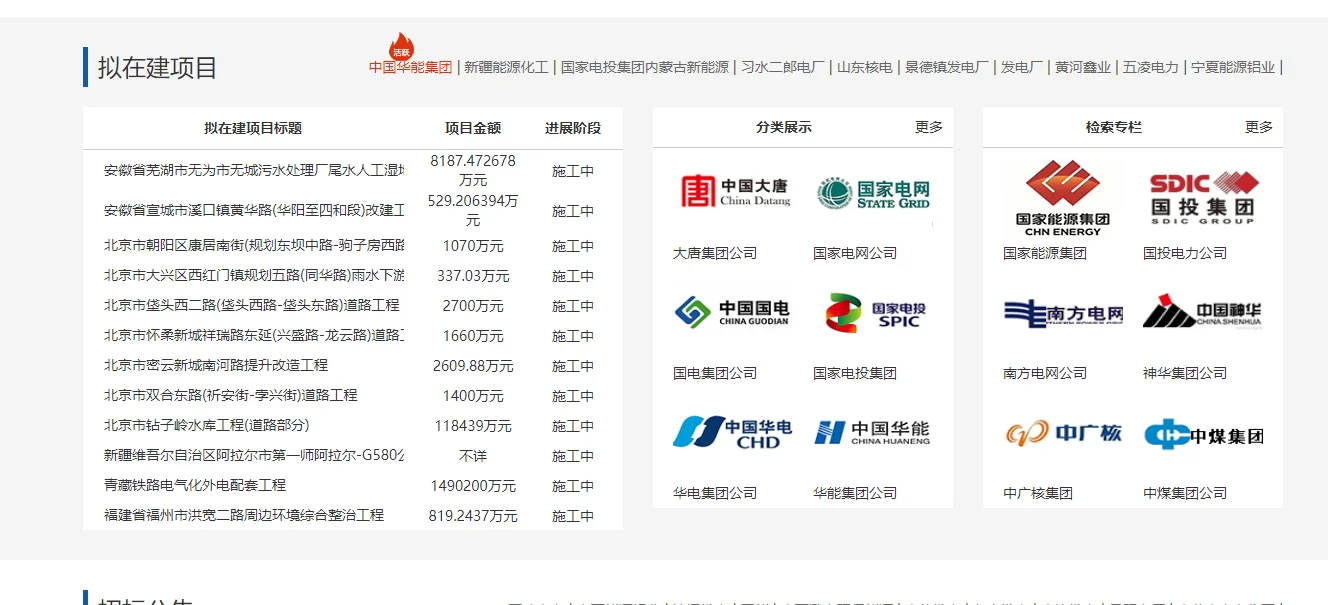The height and width of the screenshot is (605, 1328).
Task: Select the 黄河鑫业 tab
Action: point(1083,67)
